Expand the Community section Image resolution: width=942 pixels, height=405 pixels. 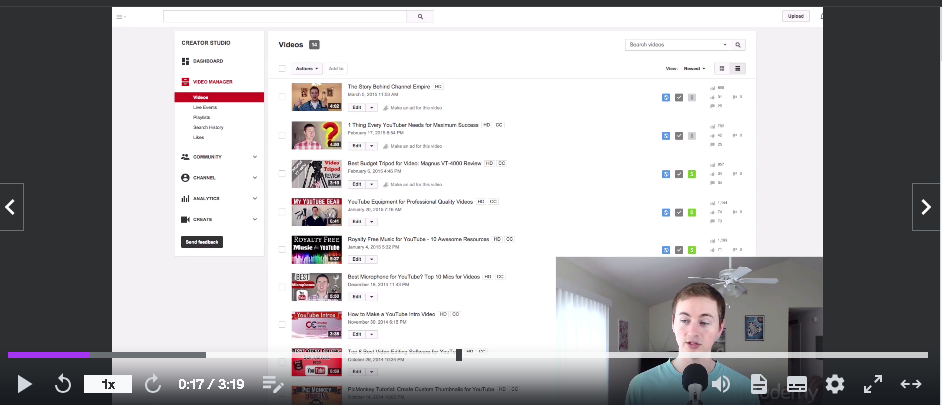click(x=255, y=157)
